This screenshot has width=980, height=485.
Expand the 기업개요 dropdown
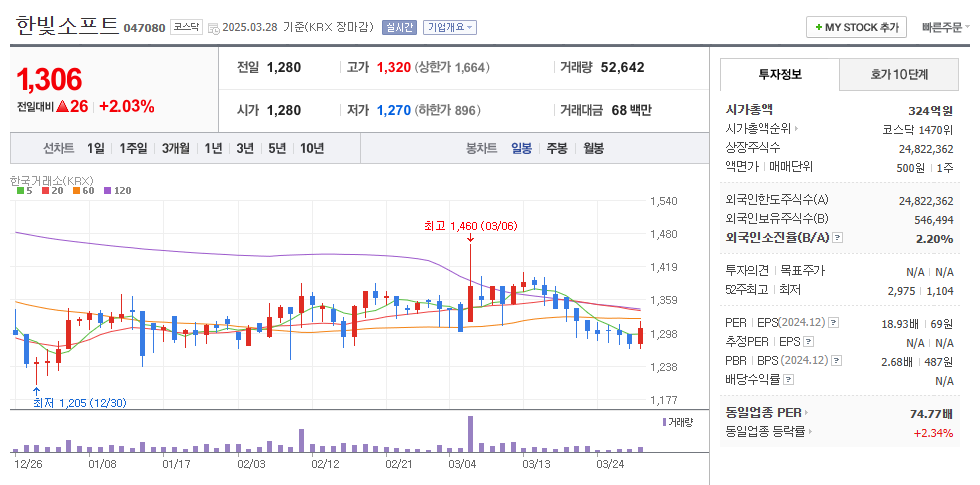(x=450, y=28)
